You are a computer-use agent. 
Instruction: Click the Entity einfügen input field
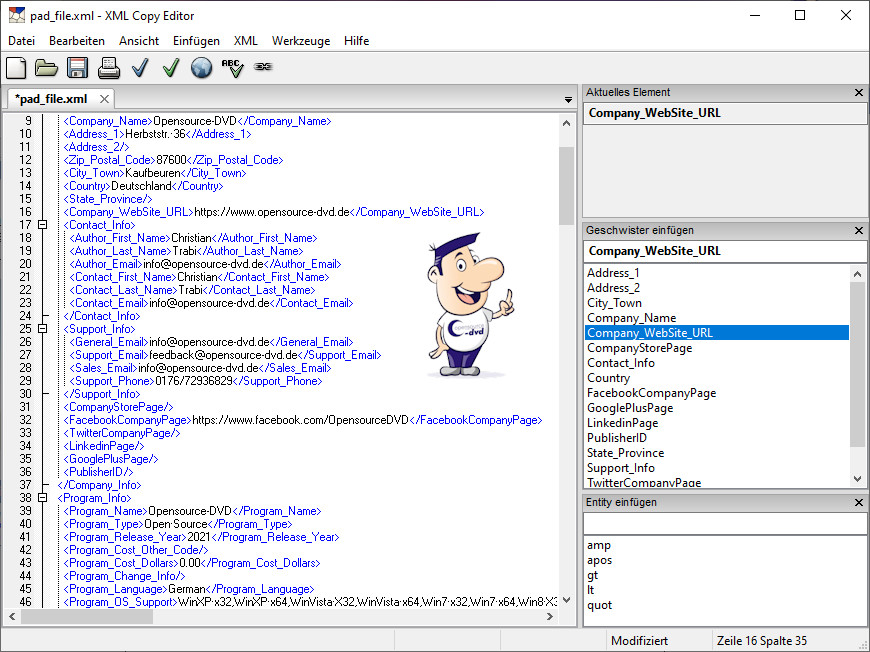pos(725,523)
